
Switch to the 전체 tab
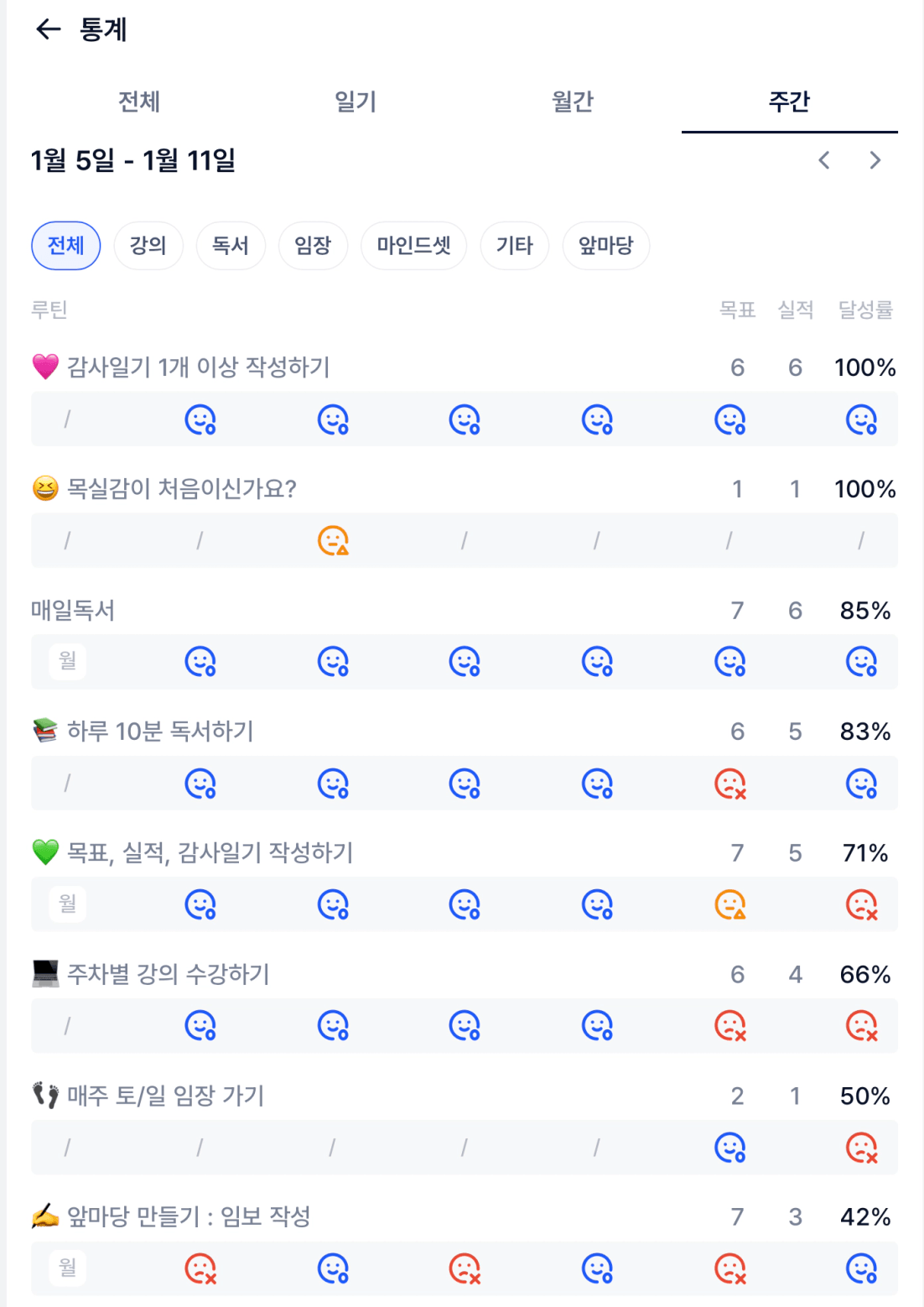point(139,102)
